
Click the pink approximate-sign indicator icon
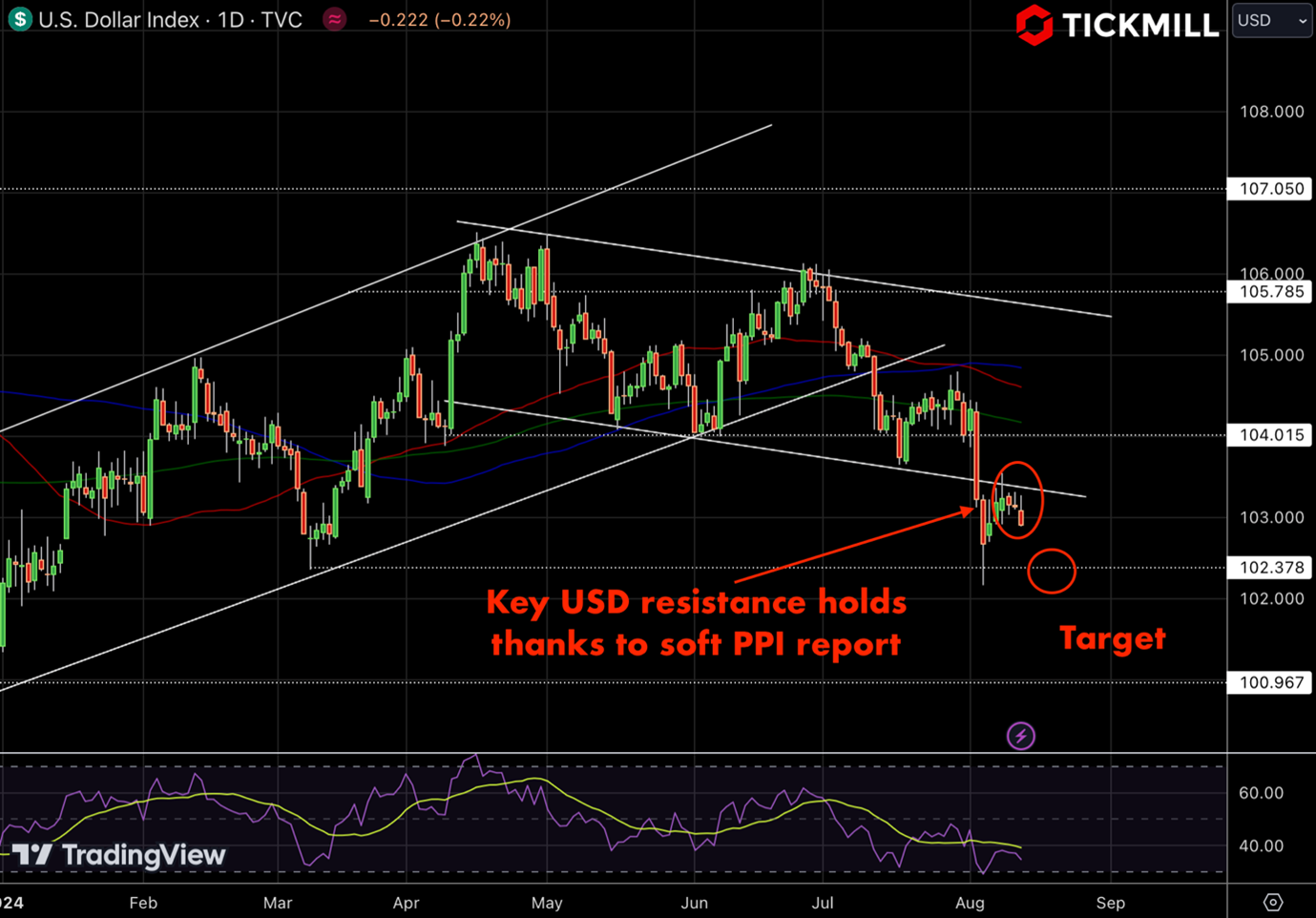(x=334, y=19)
